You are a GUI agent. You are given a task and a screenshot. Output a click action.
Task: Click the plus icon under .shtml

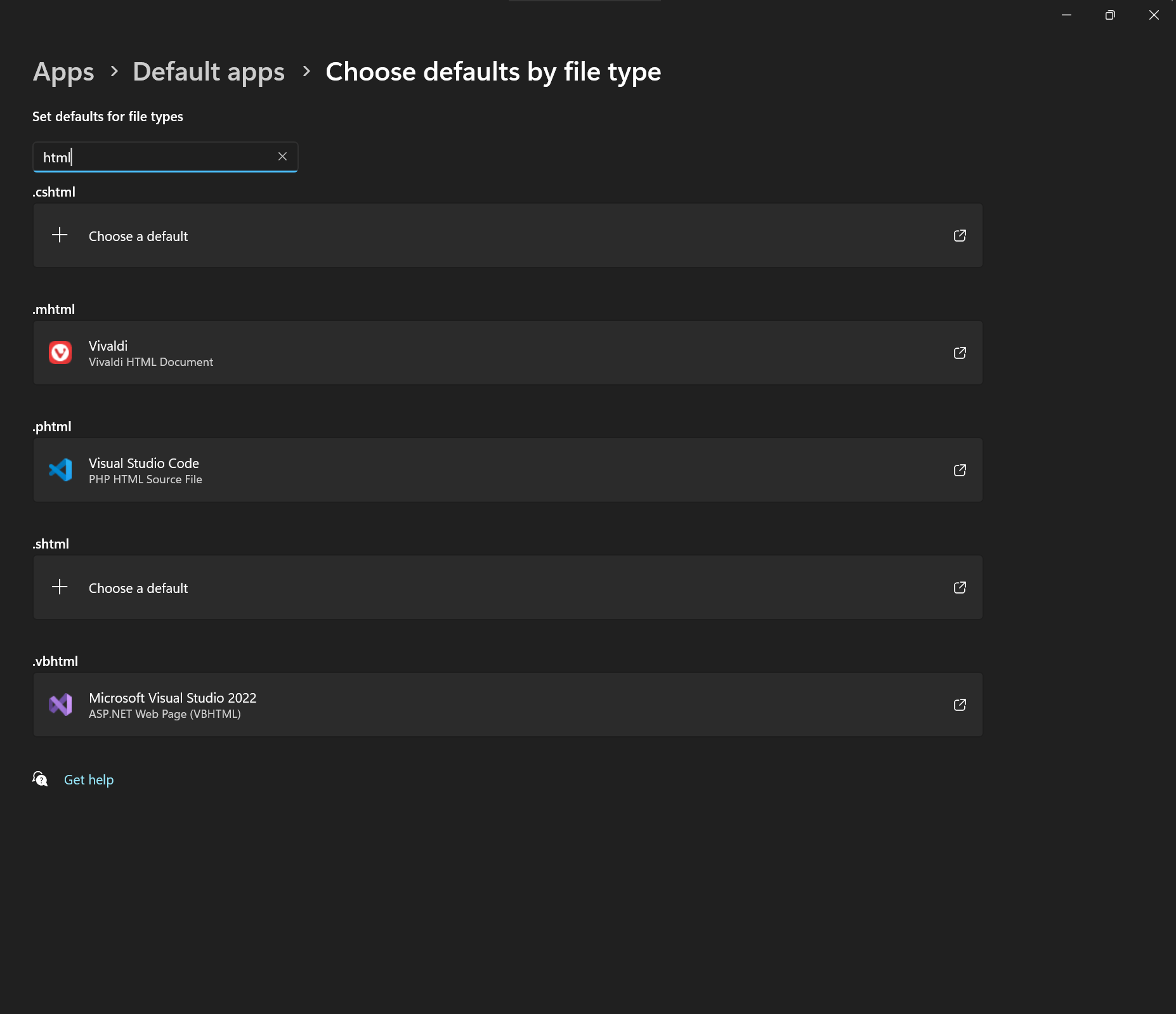click(60, 587)
